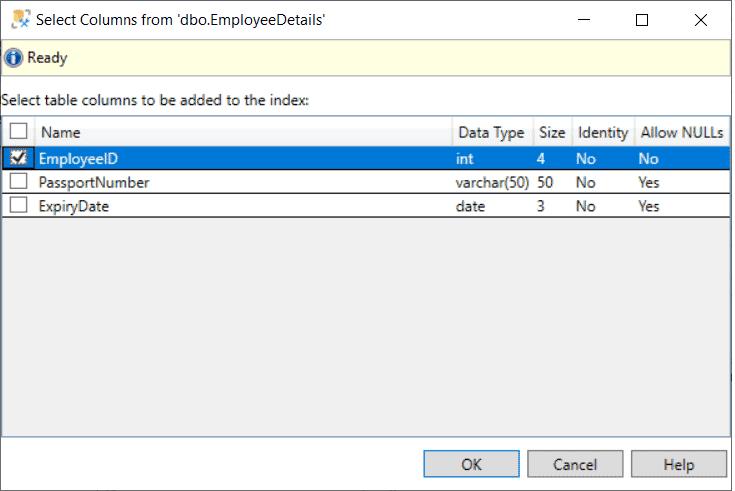Select the ExpiryDate row name
This screenshot has height=491, width=735.
pyautogui.click(x=74, y=206)
